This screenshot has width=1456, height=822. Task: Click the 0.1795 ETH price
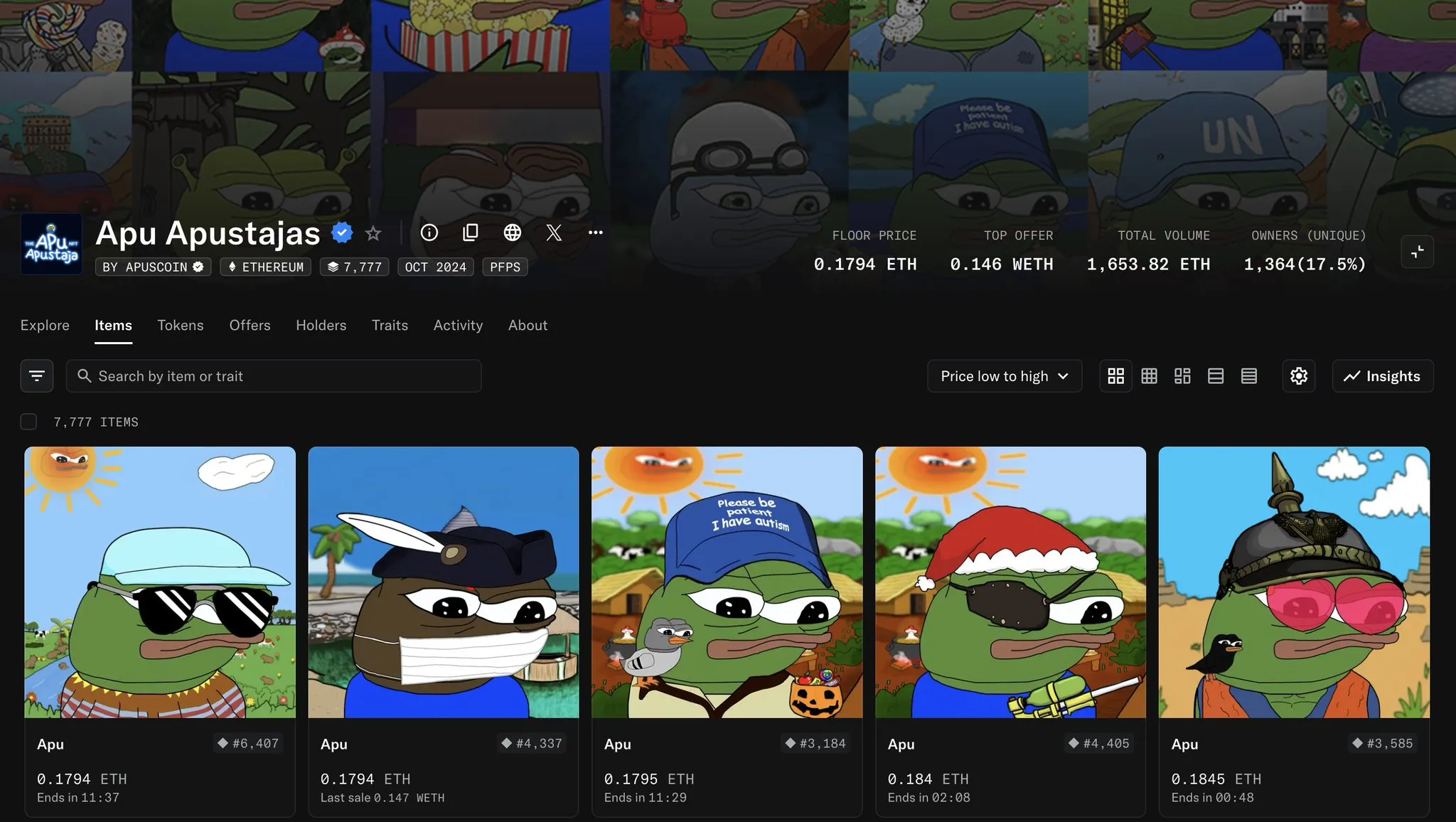click(x=649, y=779)
